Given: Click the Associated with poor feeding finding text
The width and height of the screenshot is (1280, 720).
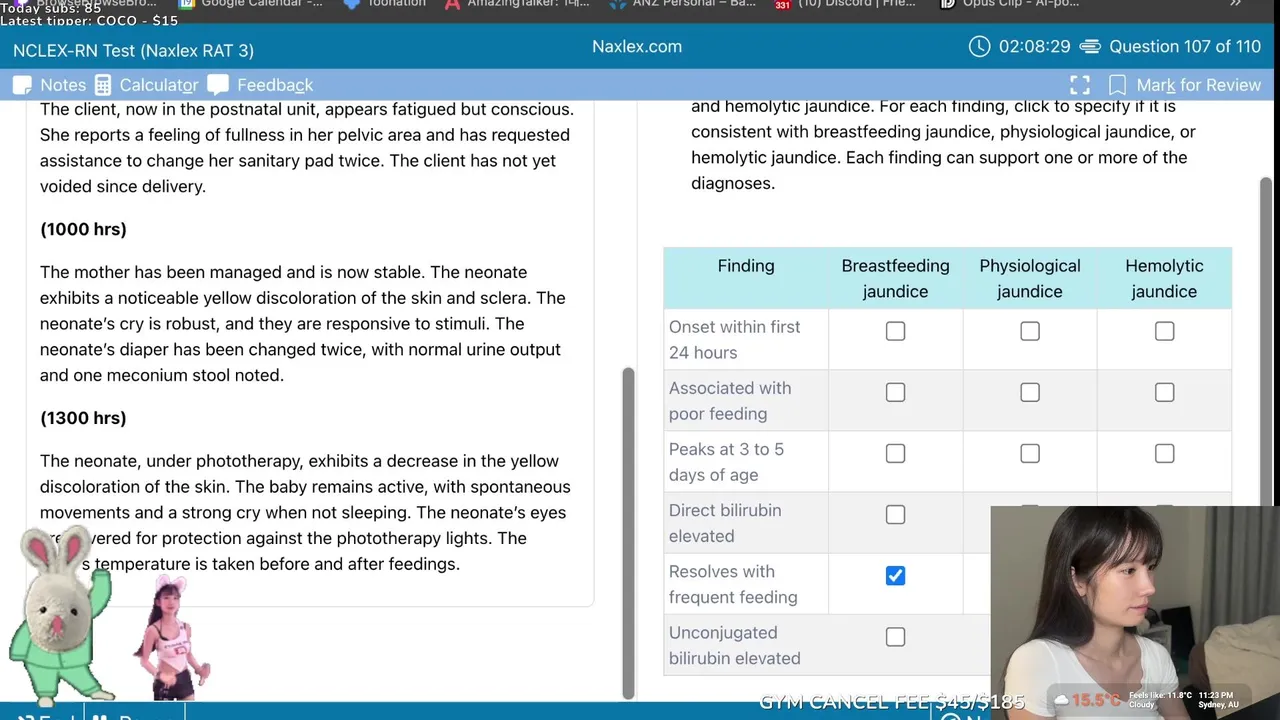Looking at the screenshot, I should click(x=730, y=401).
